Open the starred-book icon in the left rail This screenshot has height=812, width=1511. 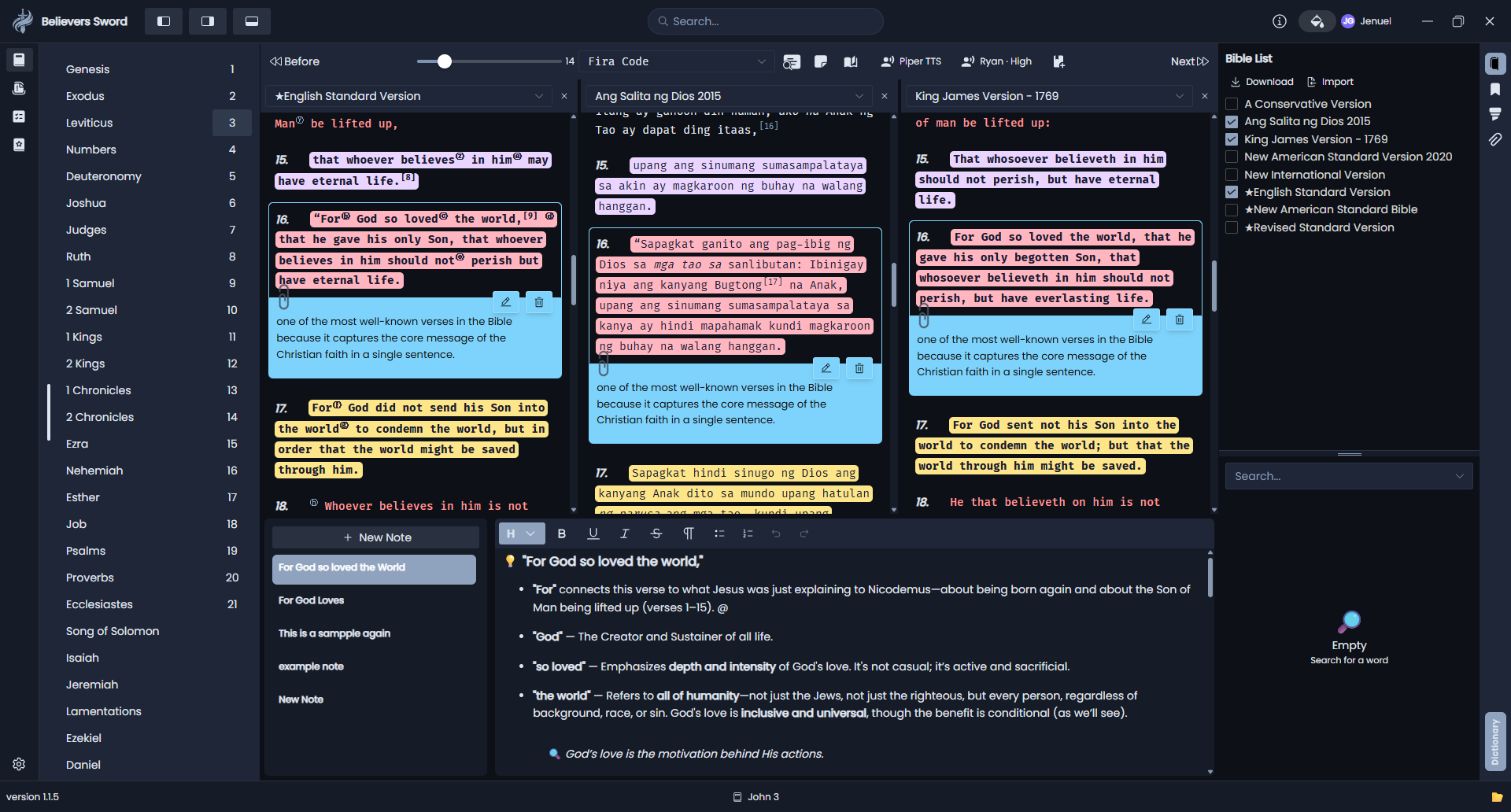[20, 145]
